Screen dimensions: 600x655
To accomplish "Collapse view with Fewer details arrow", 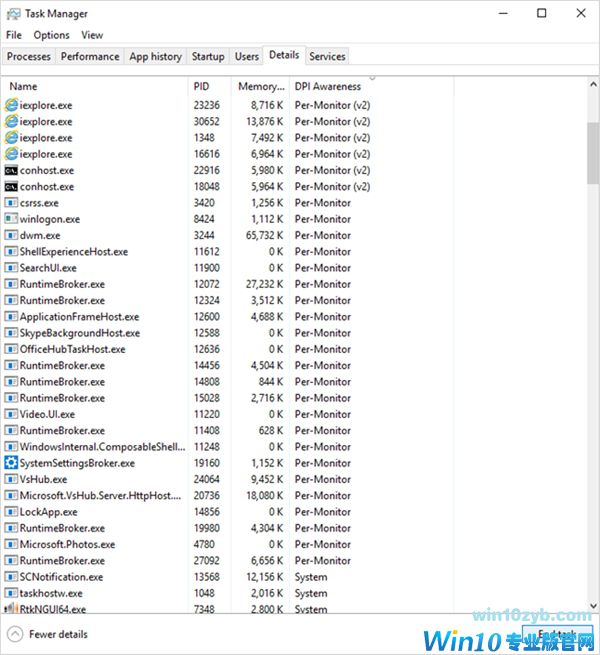I will [15, 634].
